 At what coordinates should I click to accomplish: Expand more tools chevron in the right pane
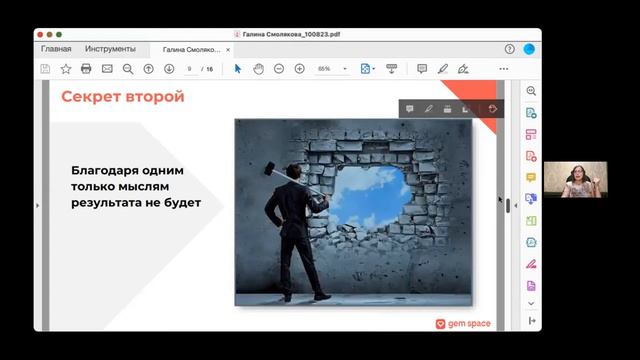click(x=531, y=304)
